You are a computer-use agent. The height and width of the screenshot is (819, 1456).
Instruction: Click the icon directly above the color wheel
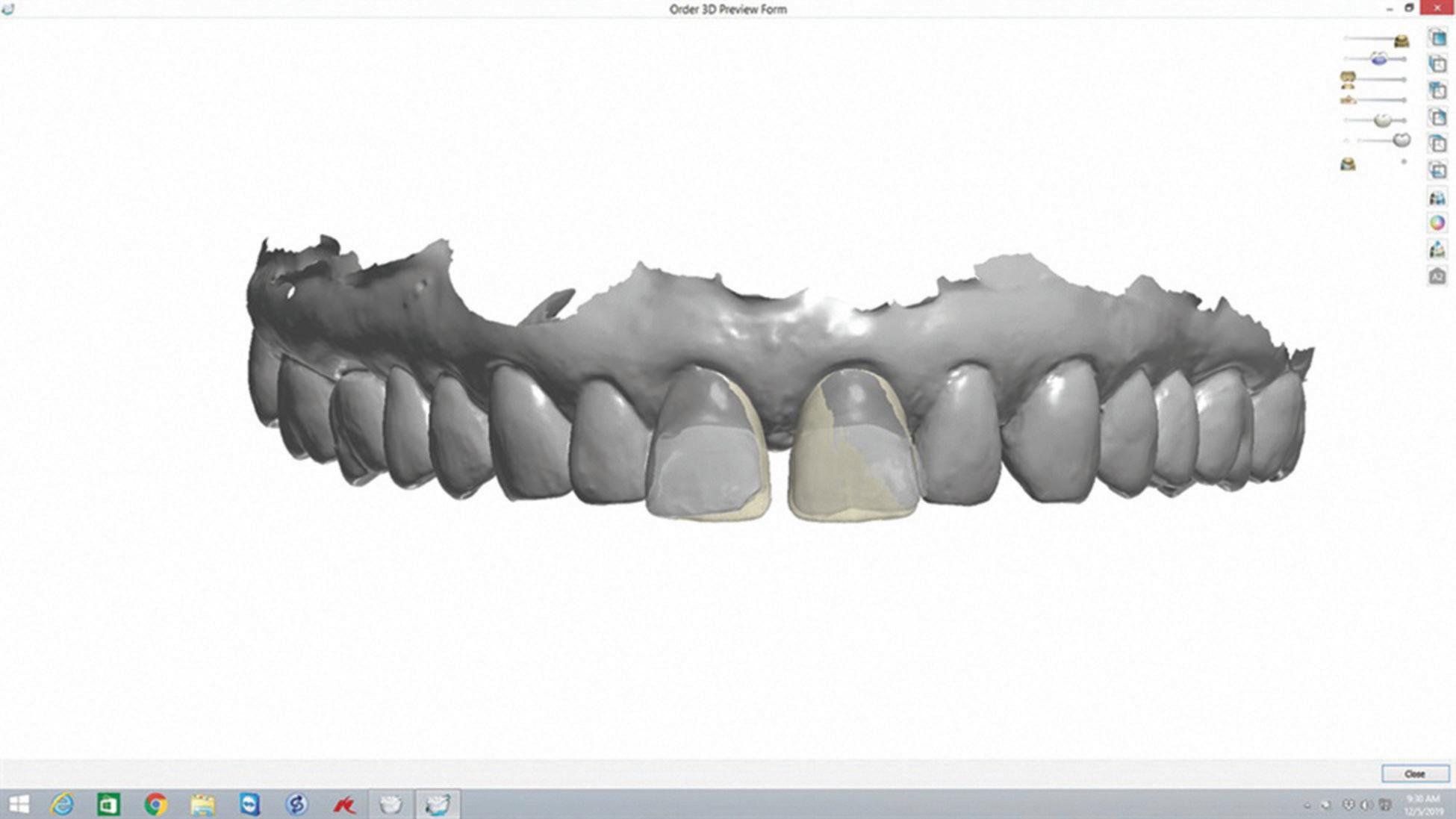pyautogui.click(x=1437, y=198)
